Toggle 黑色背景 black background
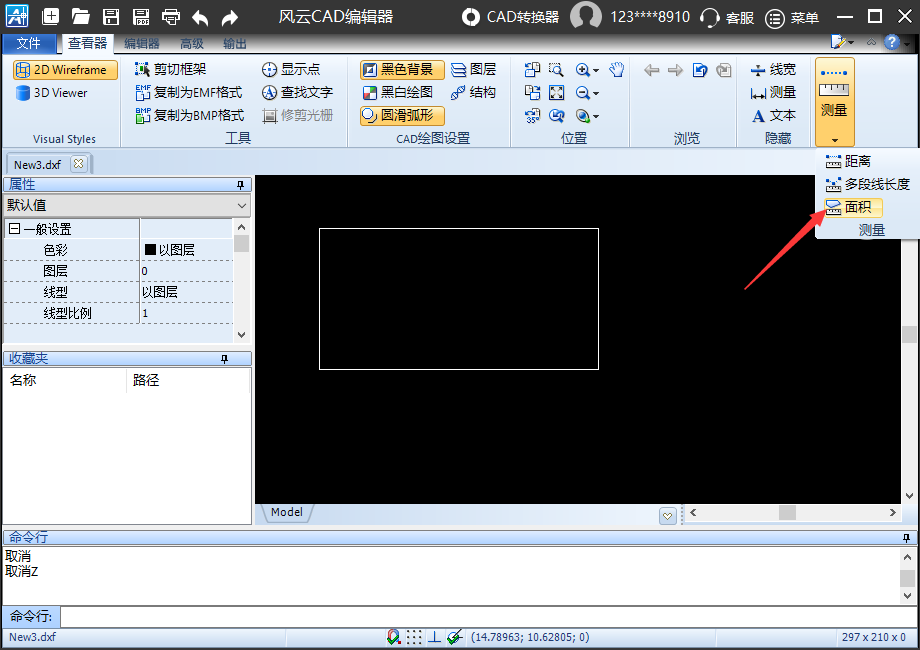Screen dimensions: 920x650 (402, 70)
